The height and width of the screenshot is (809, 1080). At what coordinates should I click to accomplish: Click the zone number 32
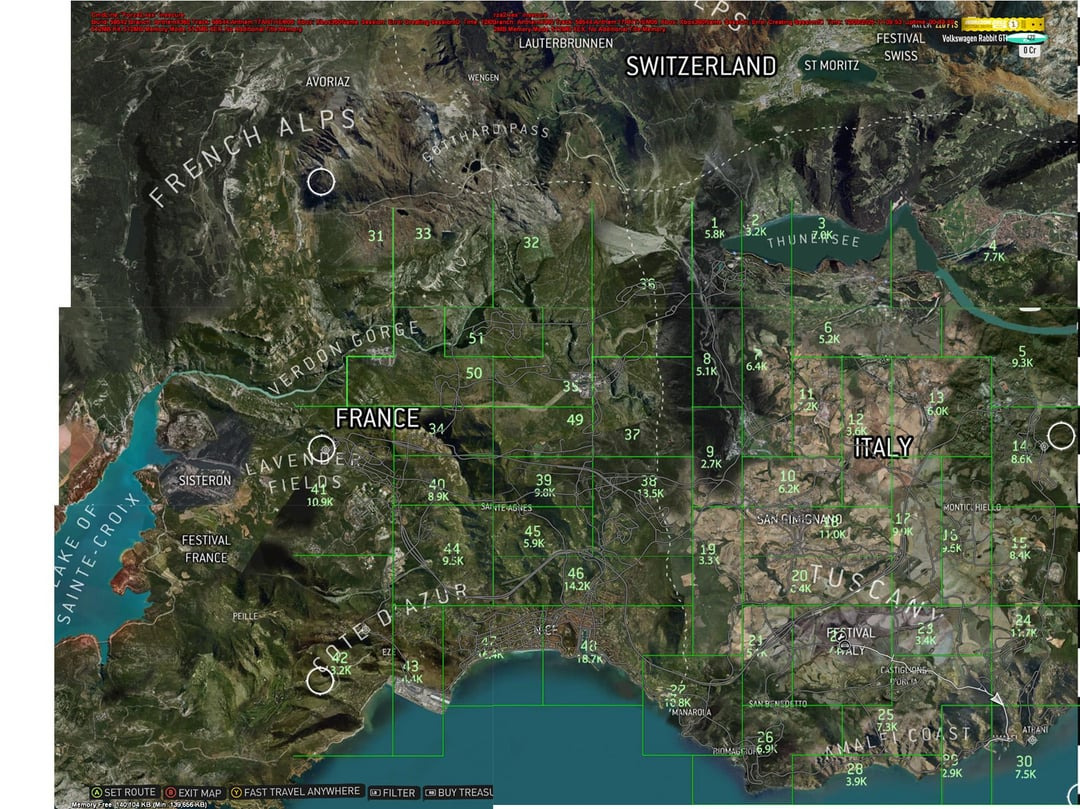click(x=531, y=242)
